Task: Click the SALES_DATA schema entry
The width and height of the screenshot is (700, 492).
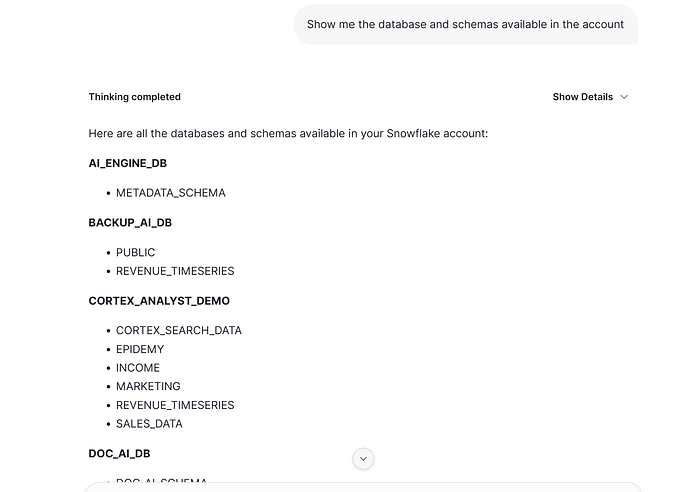Action: click(x=149, y=424)
